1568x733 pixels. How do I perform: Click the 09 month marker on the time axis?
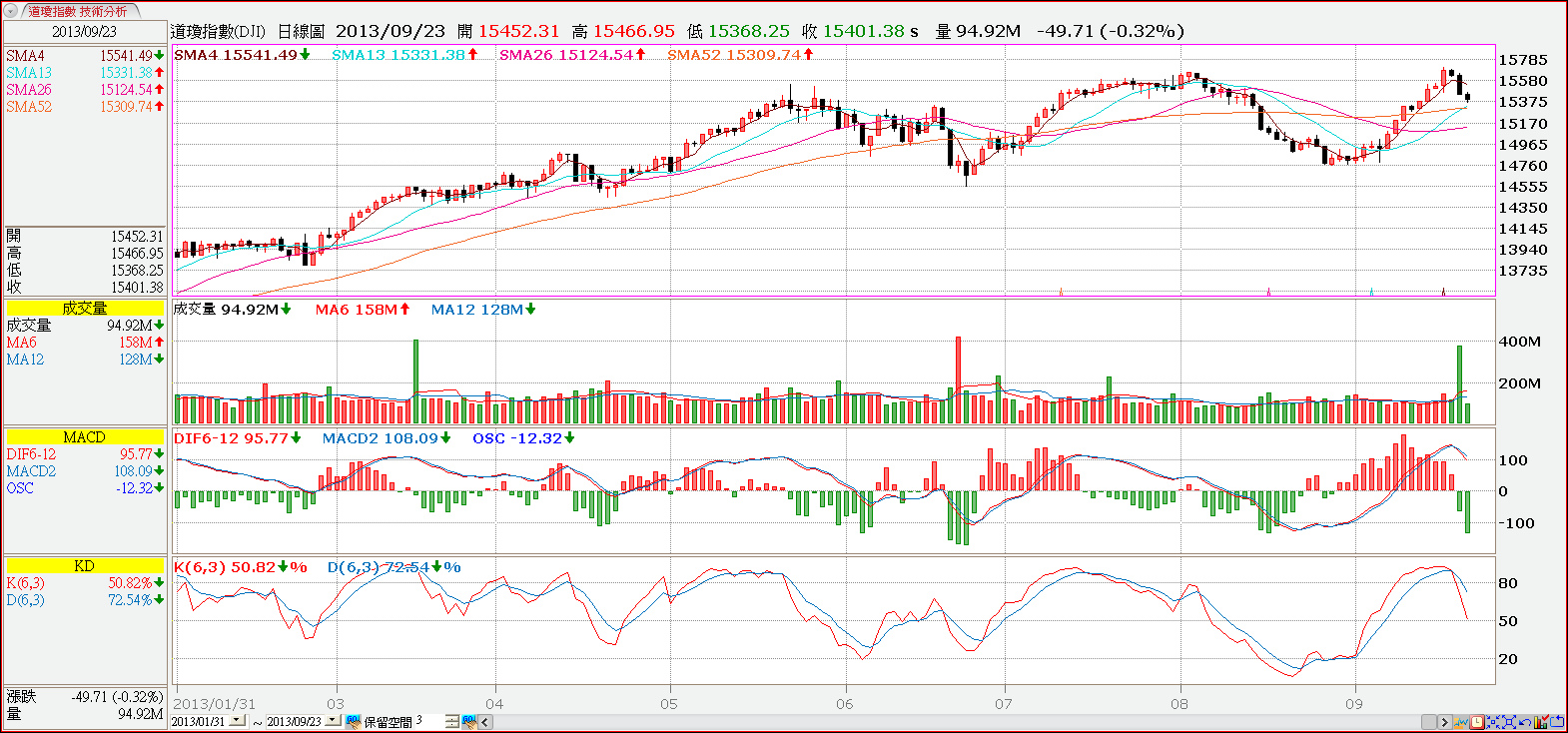point(1353,703)
